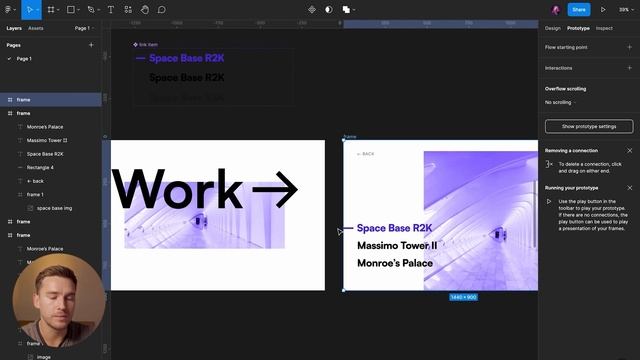Present prototype with toolbar play icon
The width and height of the screenshot is (640, 360).
pyautogui.click(x=603, y=9)
